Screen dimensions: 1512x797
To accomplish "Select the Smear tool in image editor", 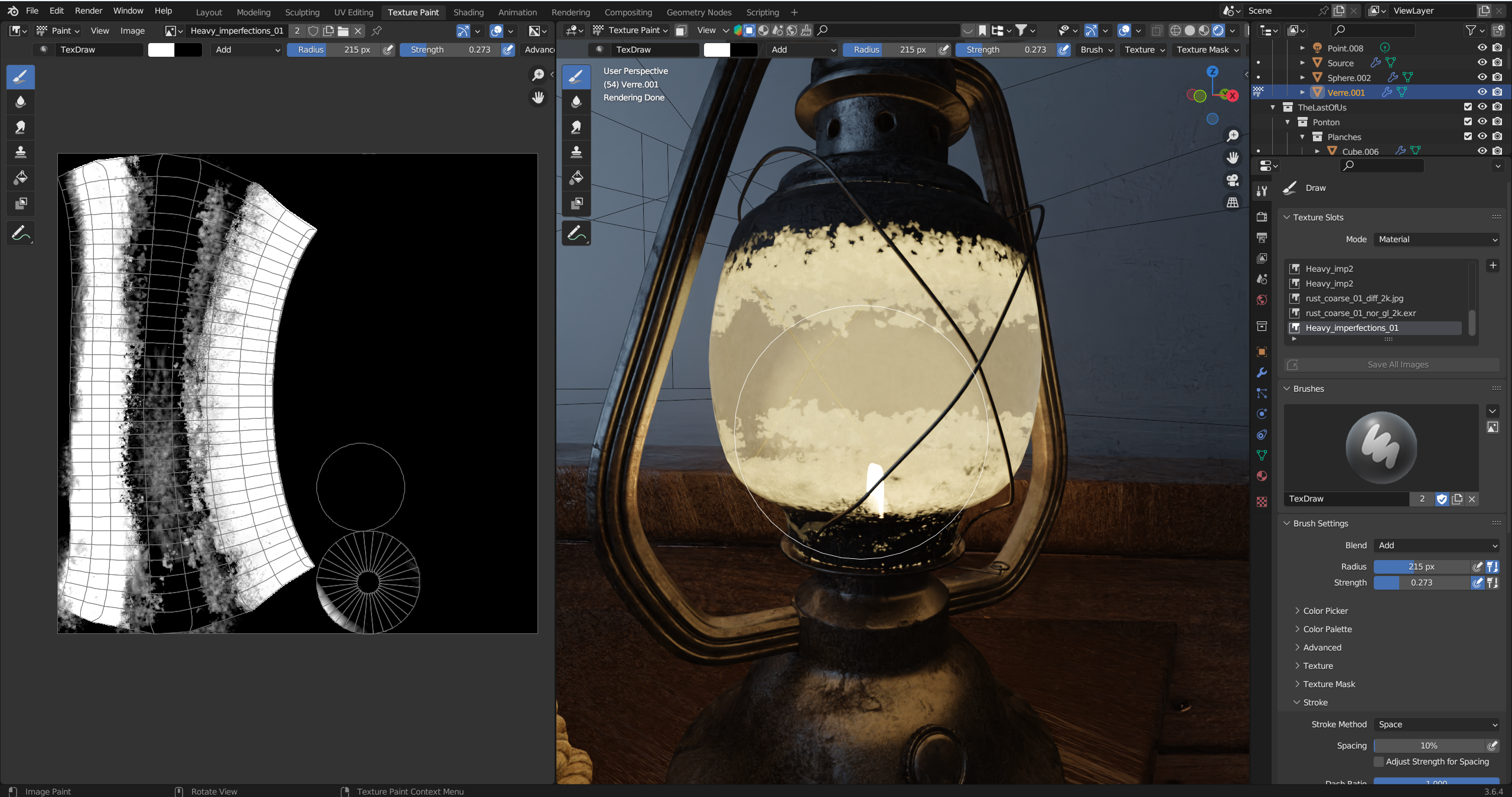I will point(21,127).
